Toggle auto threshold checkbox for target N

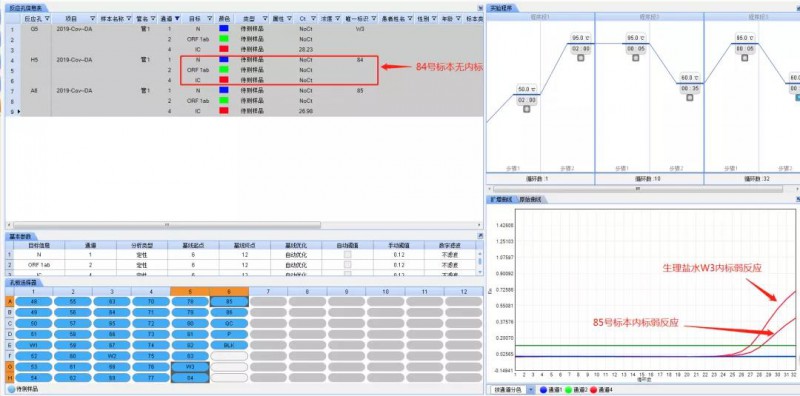[347, 254]
